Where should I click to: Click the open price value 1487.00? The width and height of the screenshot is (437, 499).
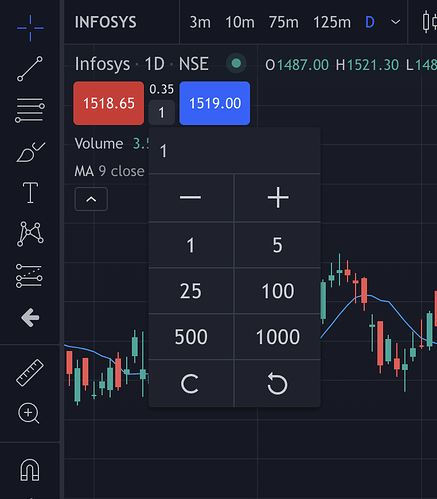(303, 65)
